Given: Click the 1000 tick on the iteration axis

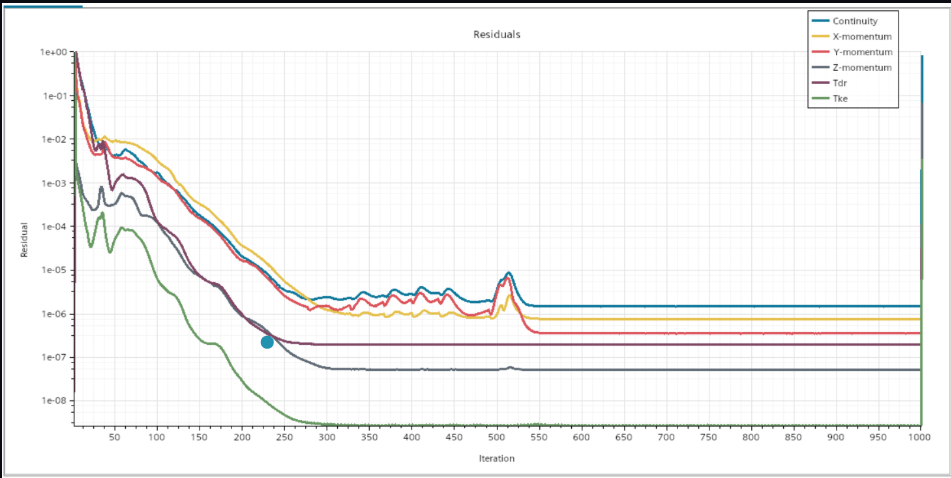Looking at the screenshot, I should [x=919, y=437].
